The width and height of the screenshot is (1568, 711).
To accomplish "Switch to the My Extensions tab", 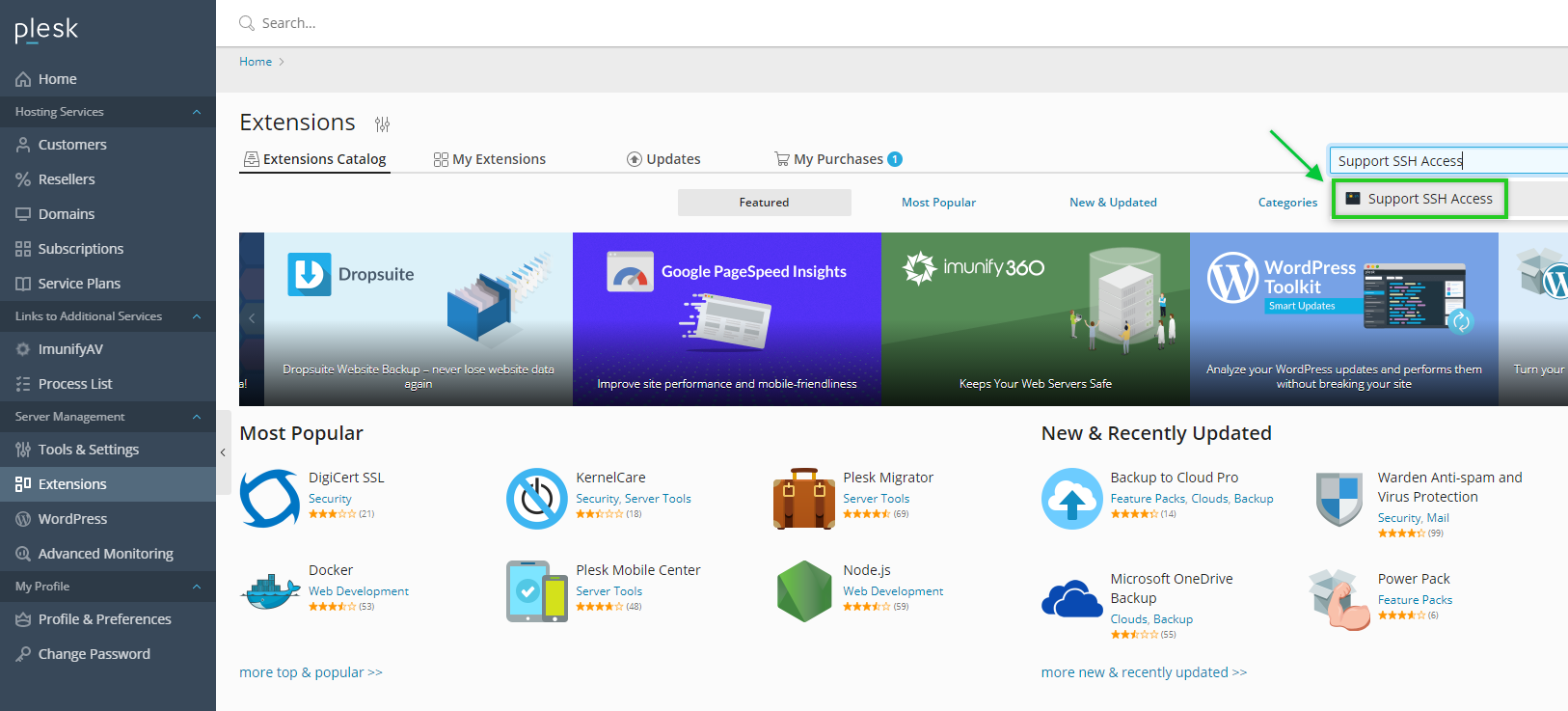I will (x=490, y=159).
